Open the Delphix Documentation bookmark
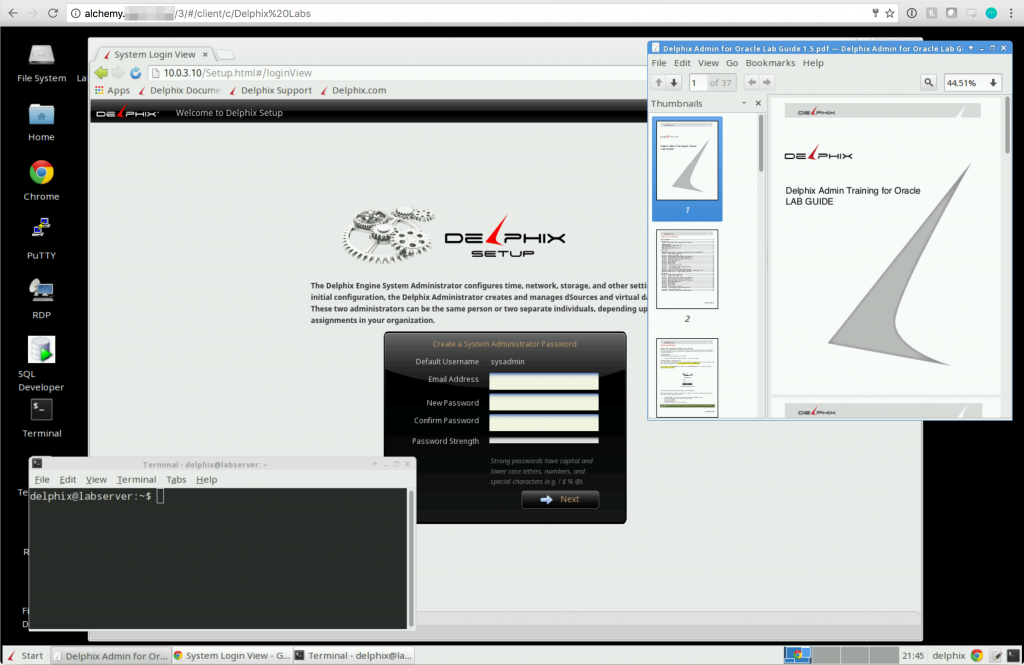This screenshot has height=665, width=1024. pyautogui.click(x=179, y=90)
